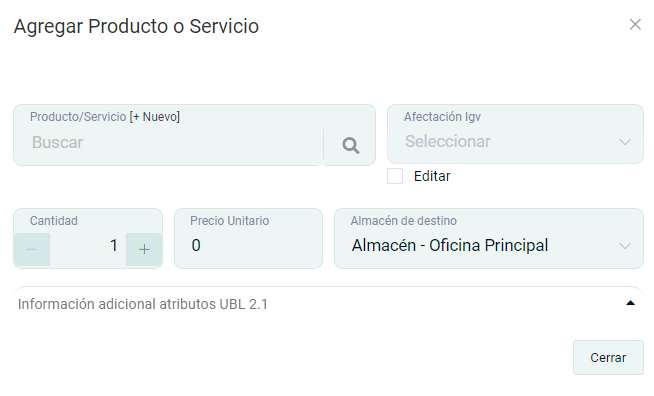Click the Cerrar button
654x396 pixels.
(x=608, y=358)
